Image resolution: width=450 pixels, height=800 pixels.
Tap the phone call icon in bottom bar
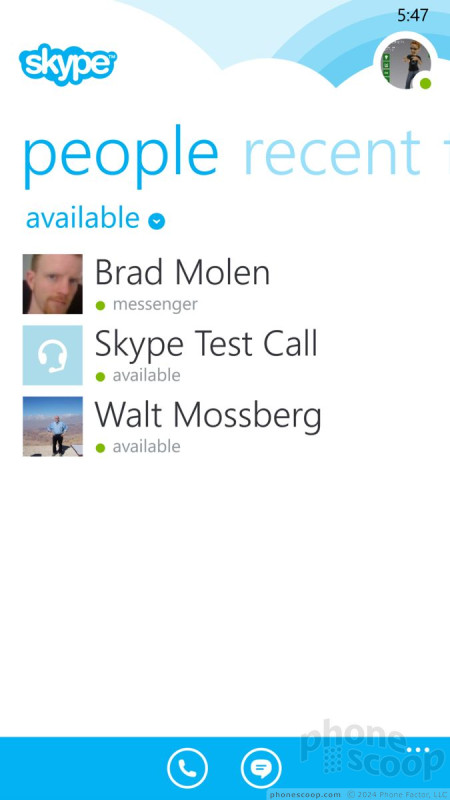[187, 768]
